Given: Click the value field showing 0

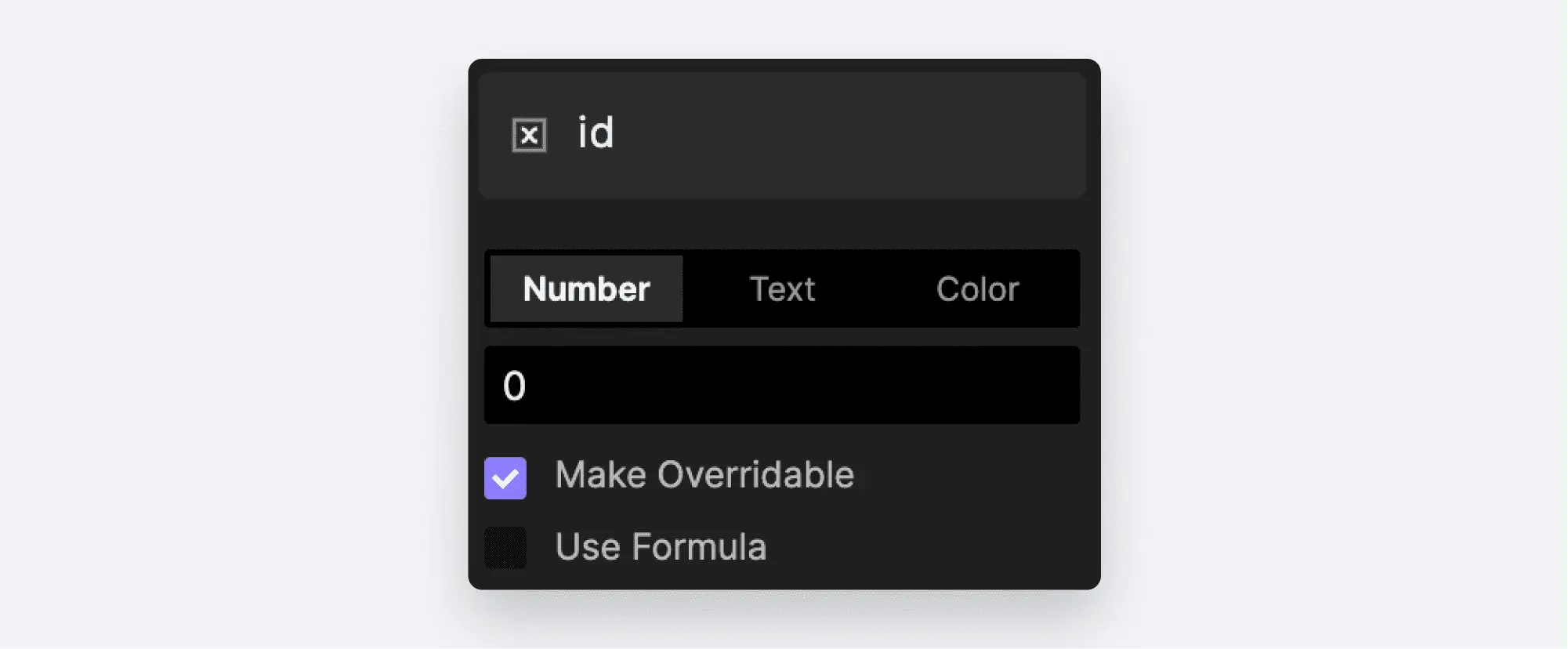Looking at the screenshot, I should point(781,385).
